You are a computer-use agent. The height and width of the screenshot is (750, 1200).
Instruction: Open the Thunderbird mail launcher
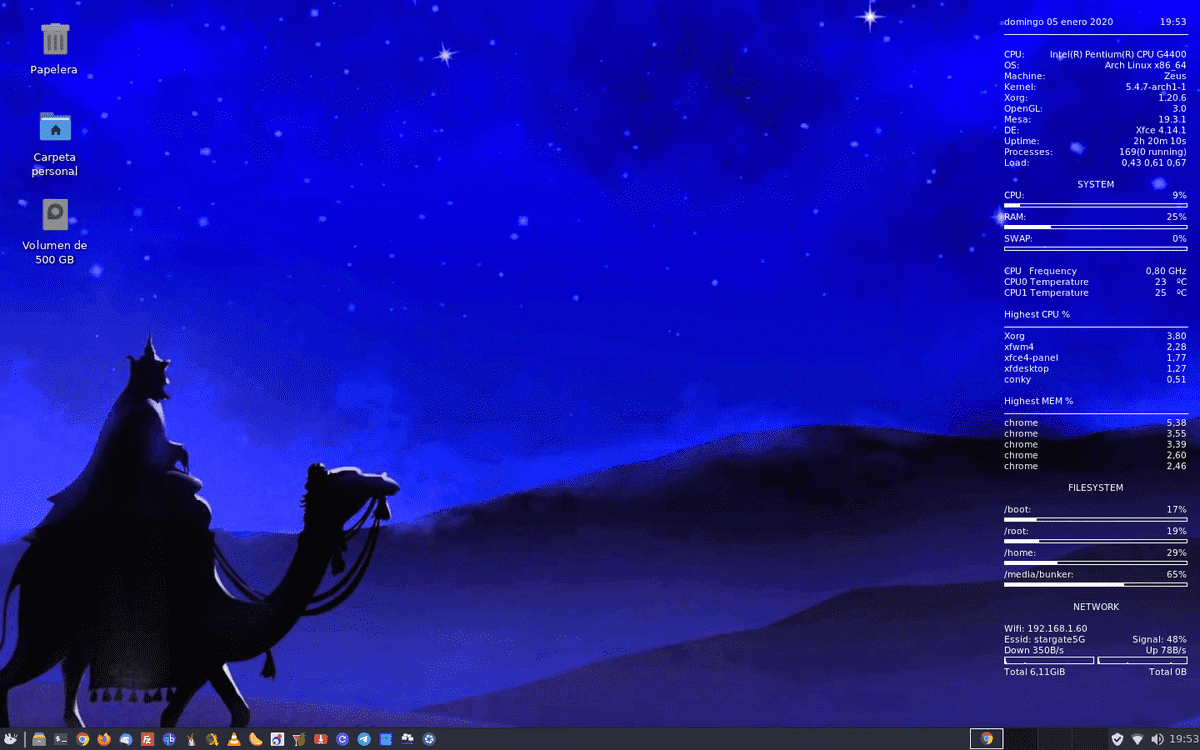pyautogui.click(x=126, y=739)
